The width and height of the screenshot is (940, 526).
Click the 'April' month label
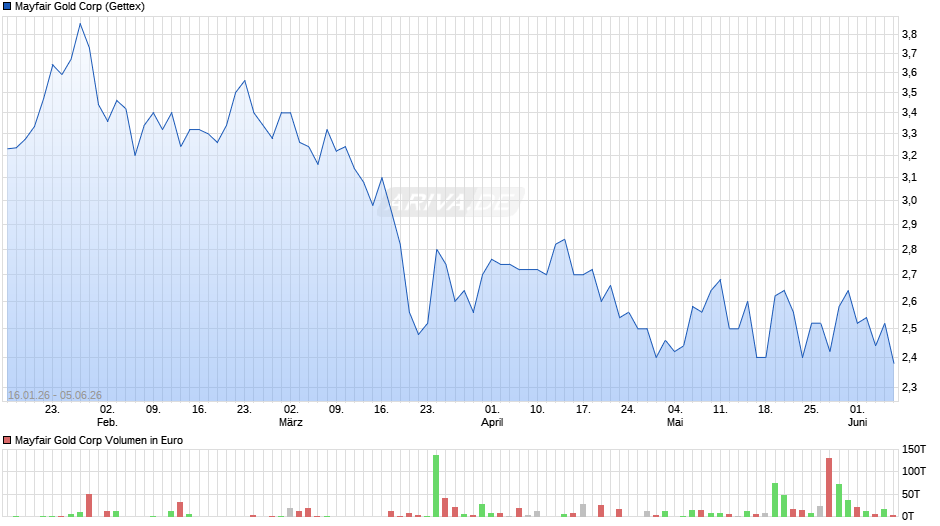(492, 422)
